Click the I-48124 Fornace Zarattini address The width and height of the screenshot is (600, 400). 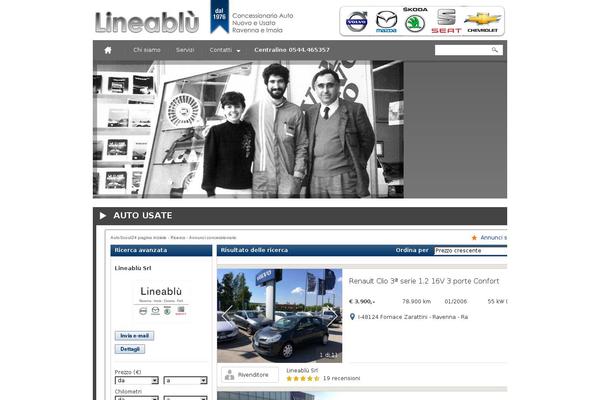click(x=412, y=317)
